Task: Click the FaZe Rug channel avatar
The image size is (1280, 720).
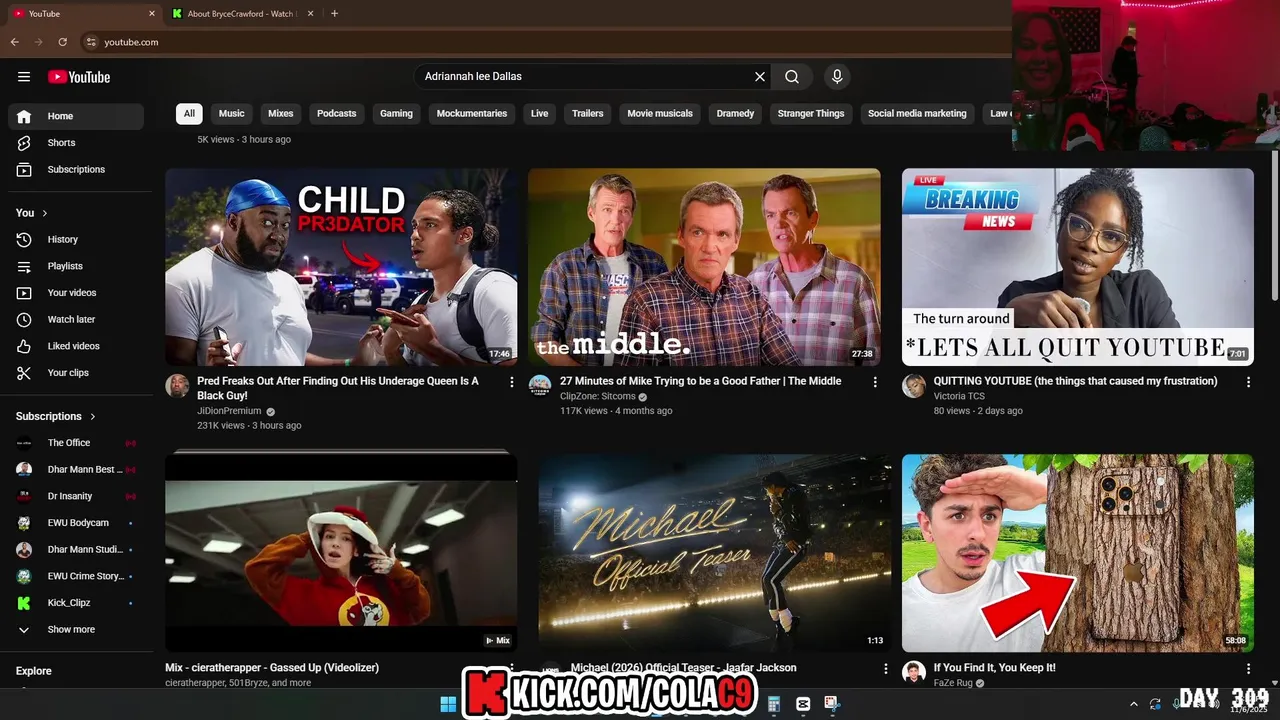Action: click(x=914, y=672)
